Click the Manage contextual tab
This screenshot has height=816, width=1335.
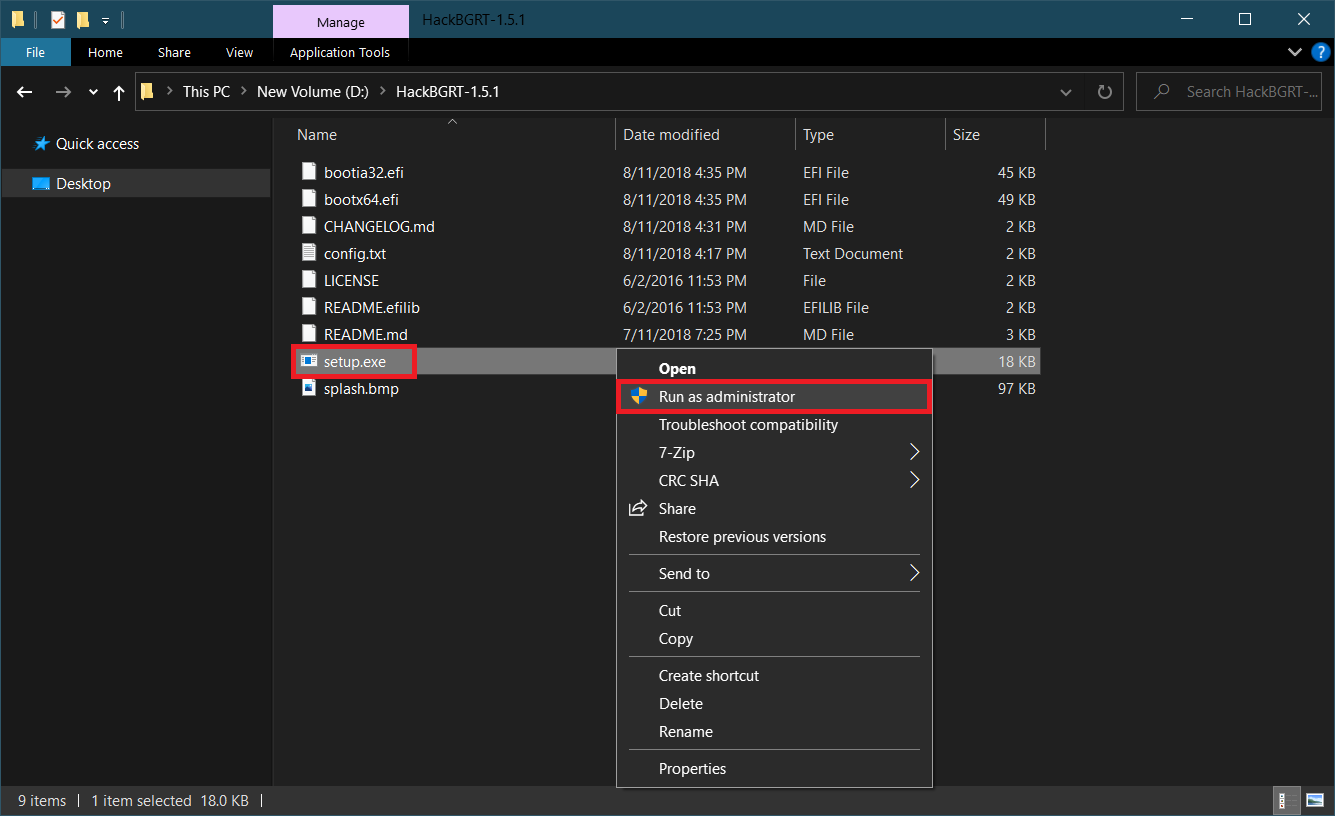tap(341, 22)
